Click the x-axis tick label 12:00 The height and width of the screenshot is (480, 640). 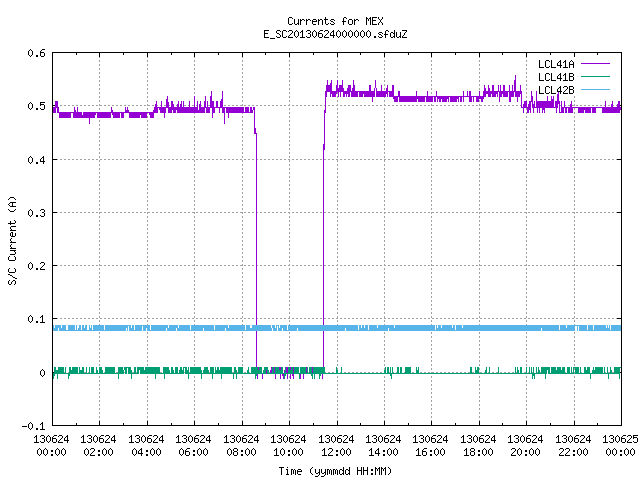click(x=336, y=452)
